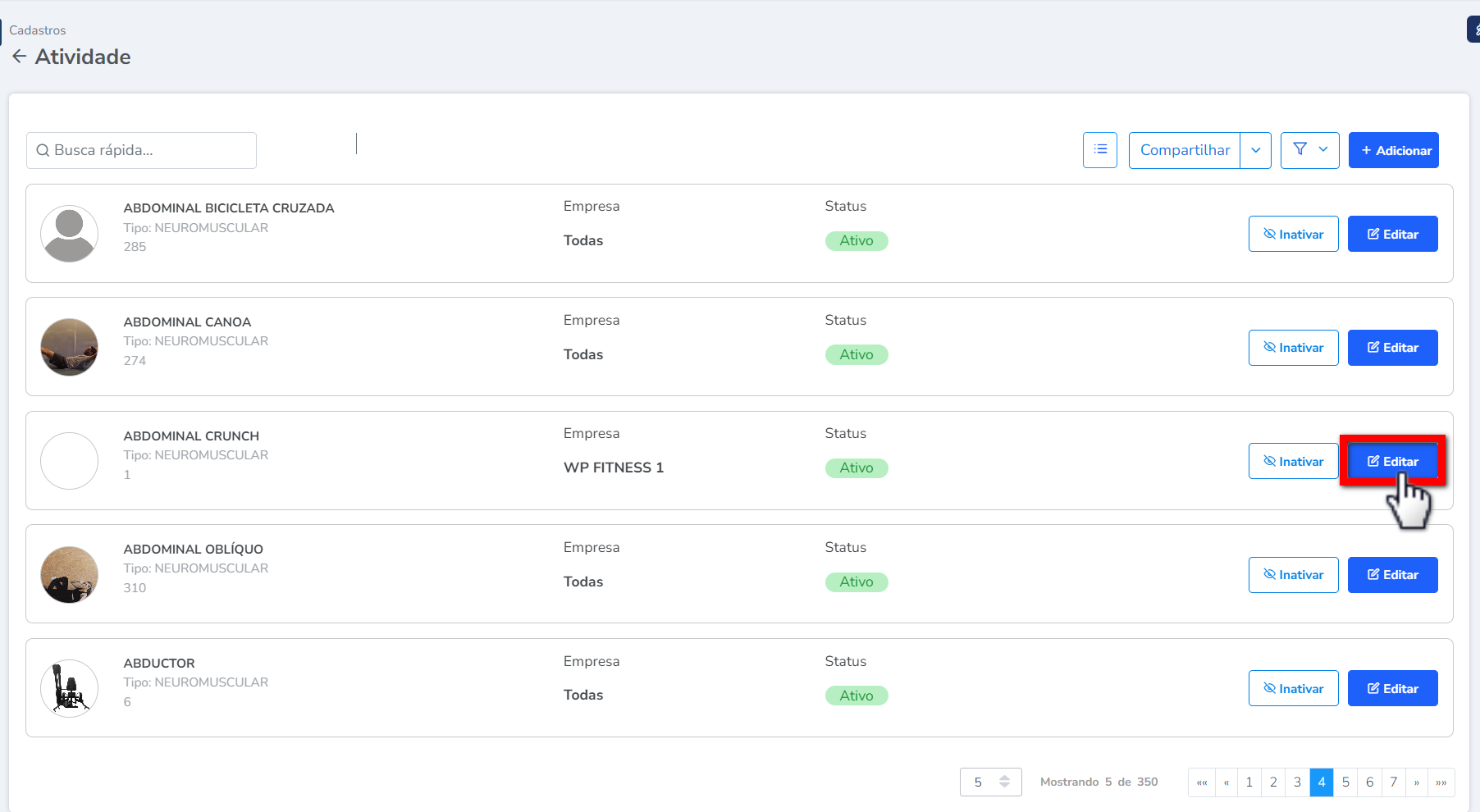Image resolution: width=1480 pixels, height=812 pixels.
Task: Open the filter funnel menu
Action: [x=1309, y=150]
